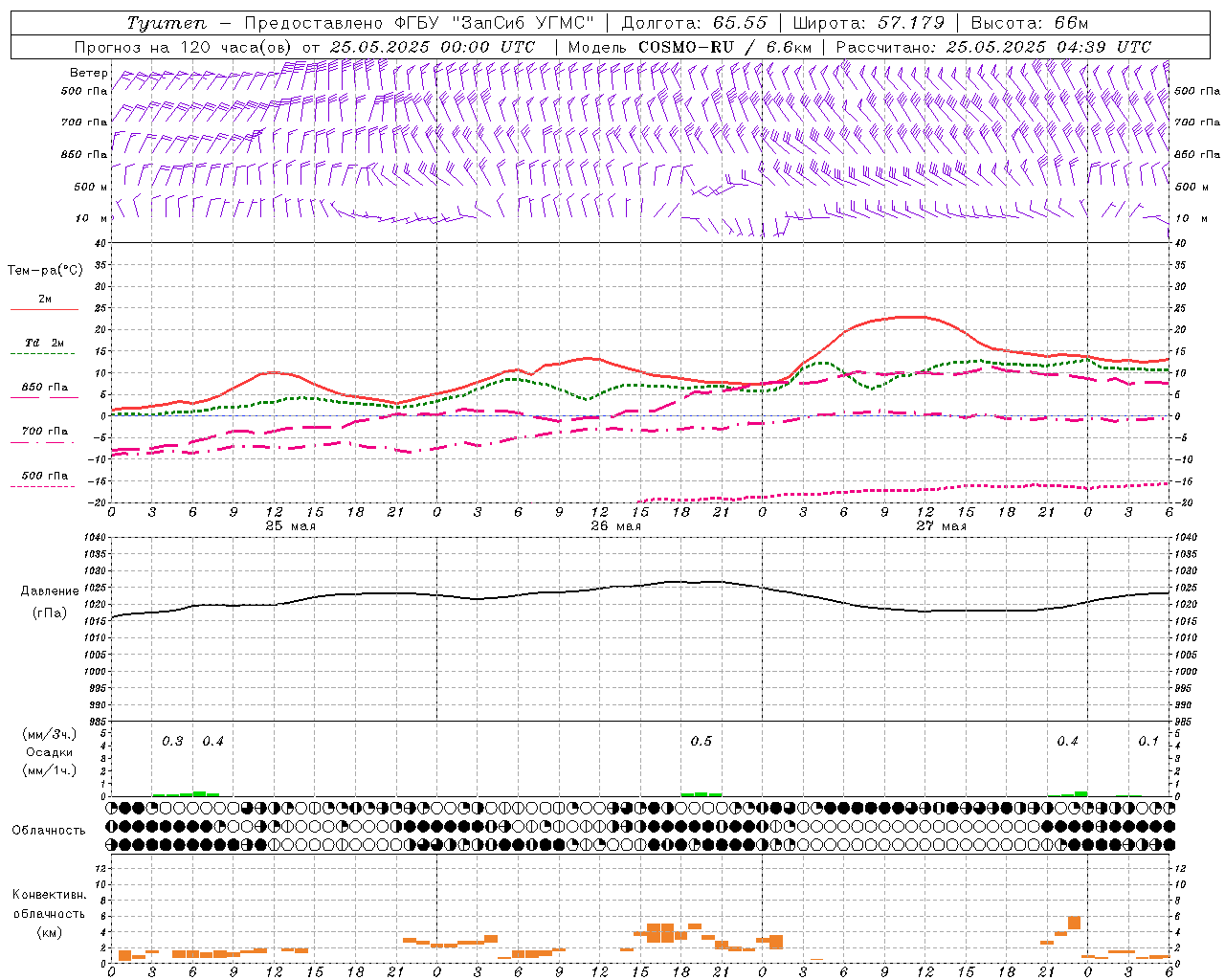Click the '700 гПа' temperature legend entry
The height and width of the screenshot is (980, 1225).
pos(45,432)
